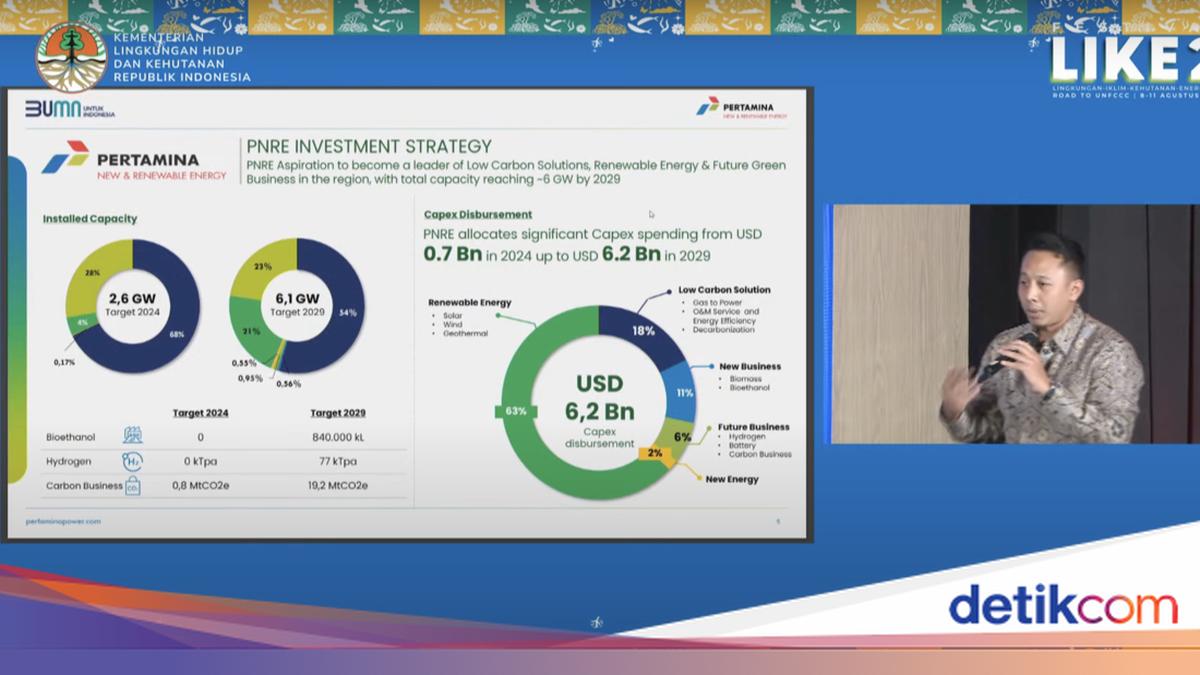Image resolution: width=1200 pixels, height=675 pixels.
Task: Click the detikcom logo
Action: 1063,606
